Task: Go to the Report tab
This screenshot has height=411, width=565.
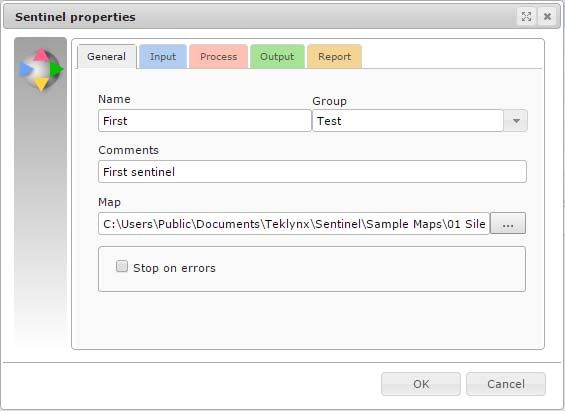Action: coord(334,57)
